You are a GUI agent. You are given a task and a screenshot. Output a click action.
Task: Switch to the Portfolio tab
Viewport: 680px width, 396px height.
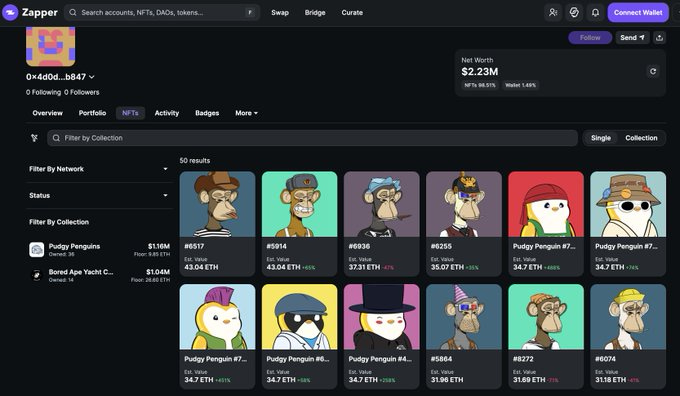(x=92, y=113)
